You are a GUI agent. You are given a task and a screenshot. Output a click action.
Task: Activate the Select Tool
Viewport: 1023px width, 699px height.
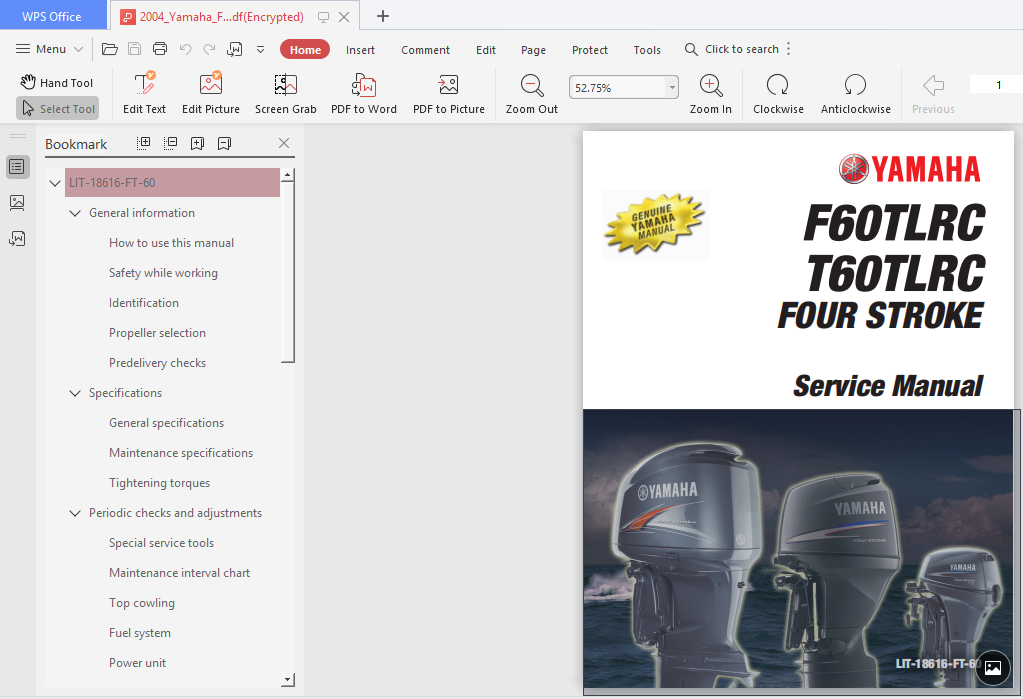click(x=57, y=108)
